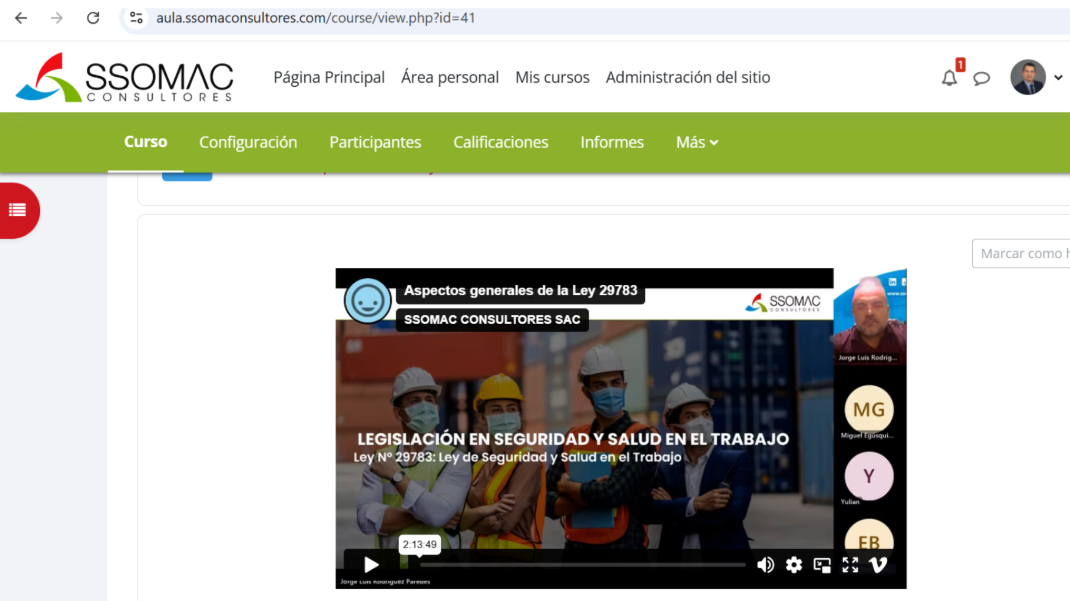Enable picture-in-picture mode

[822, 565]
